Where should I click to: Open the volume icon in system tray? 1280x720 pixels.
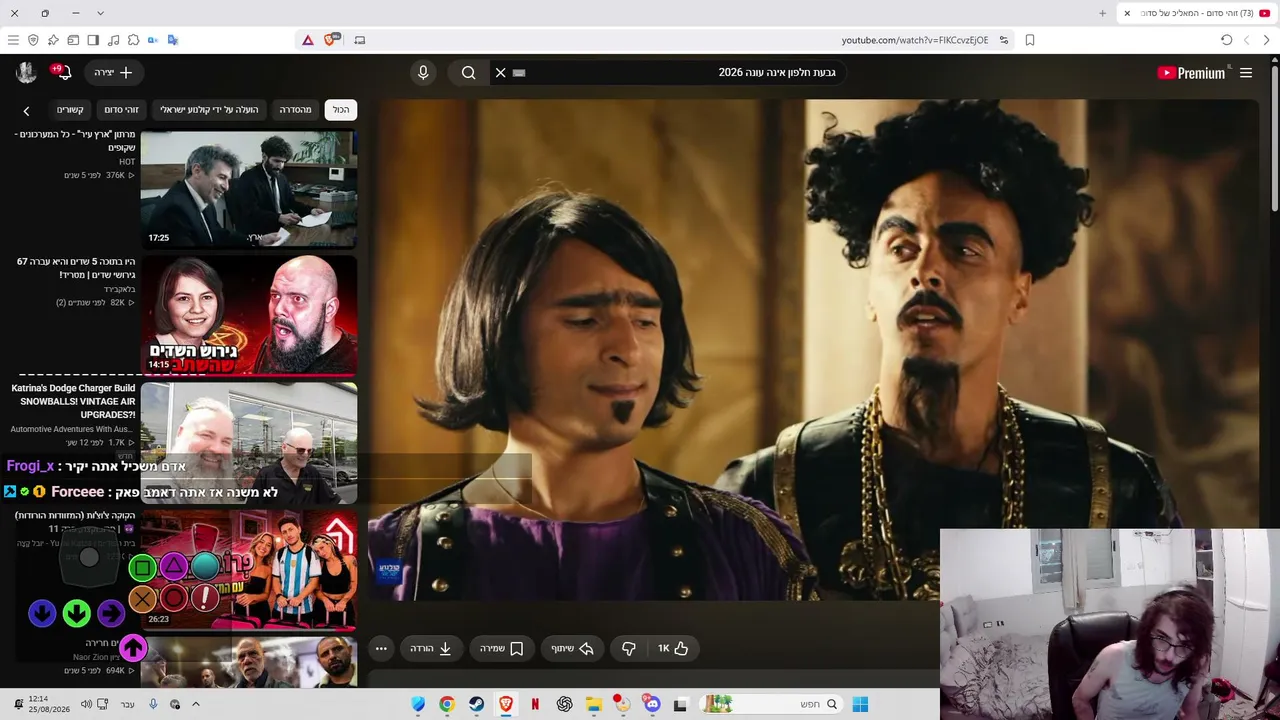[86, 704]
